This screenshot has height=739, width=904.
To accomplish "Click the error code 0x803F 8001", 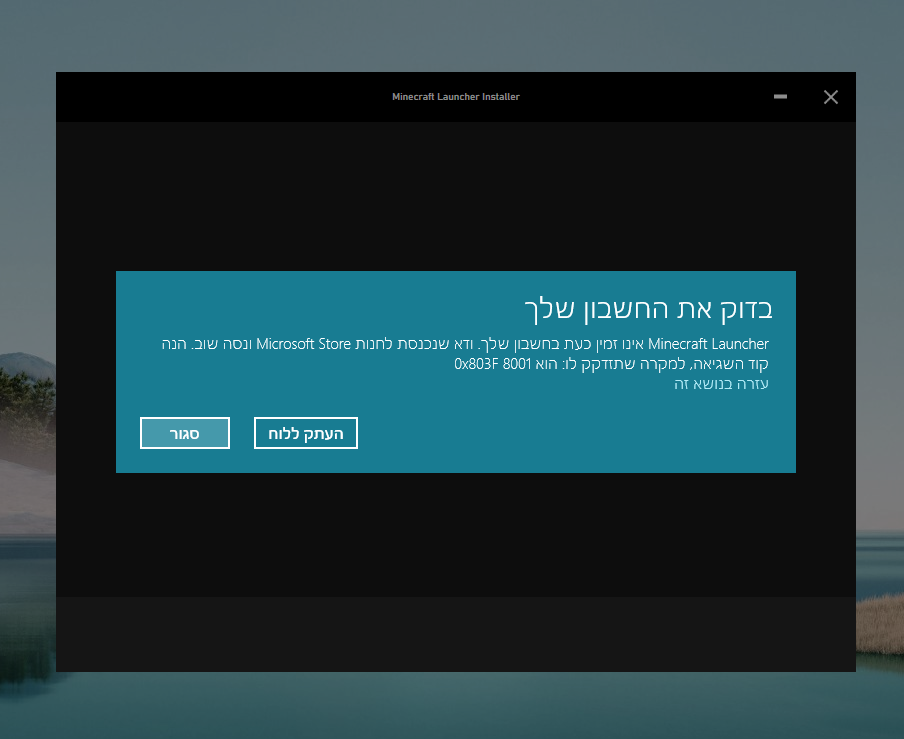I will coord(492,364).
